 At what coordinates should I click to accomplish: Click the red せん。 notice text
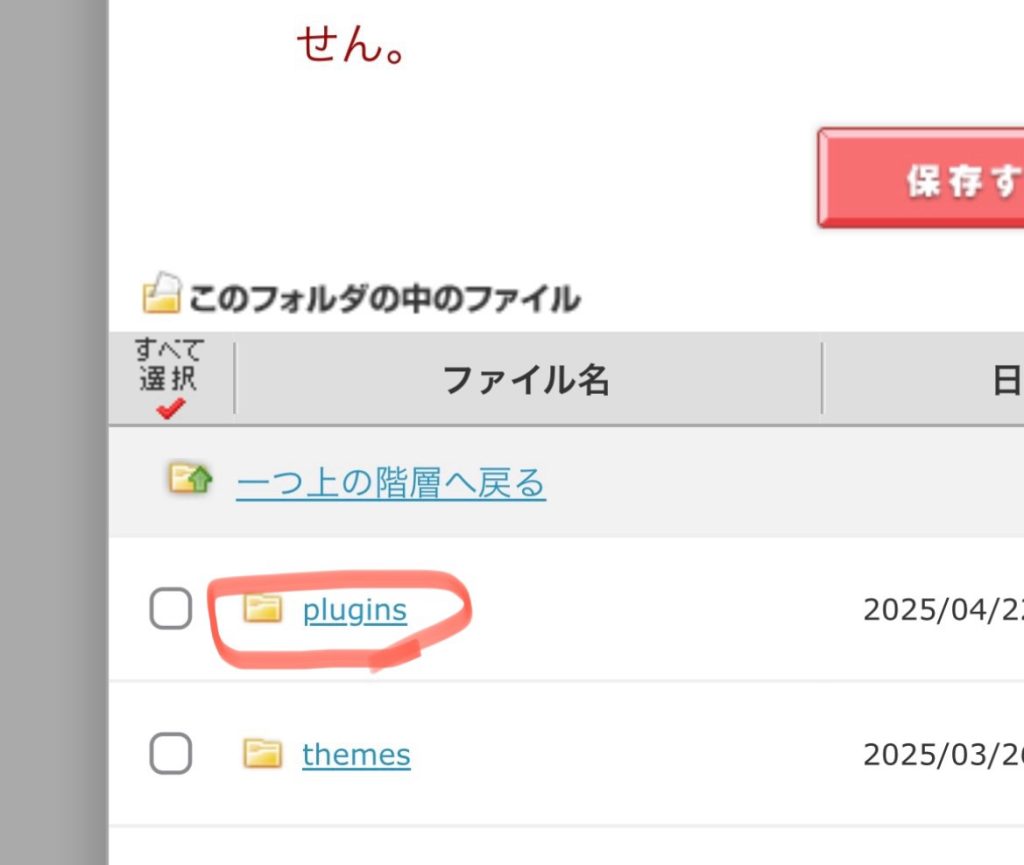click(350, 46)
